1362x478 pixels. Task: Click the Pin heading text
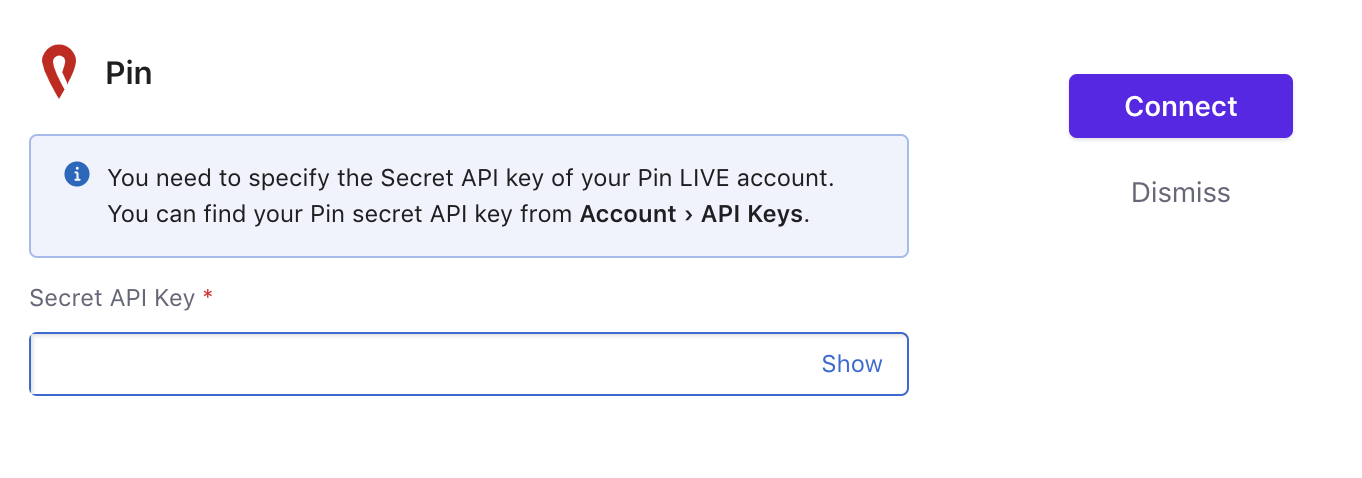129,73
